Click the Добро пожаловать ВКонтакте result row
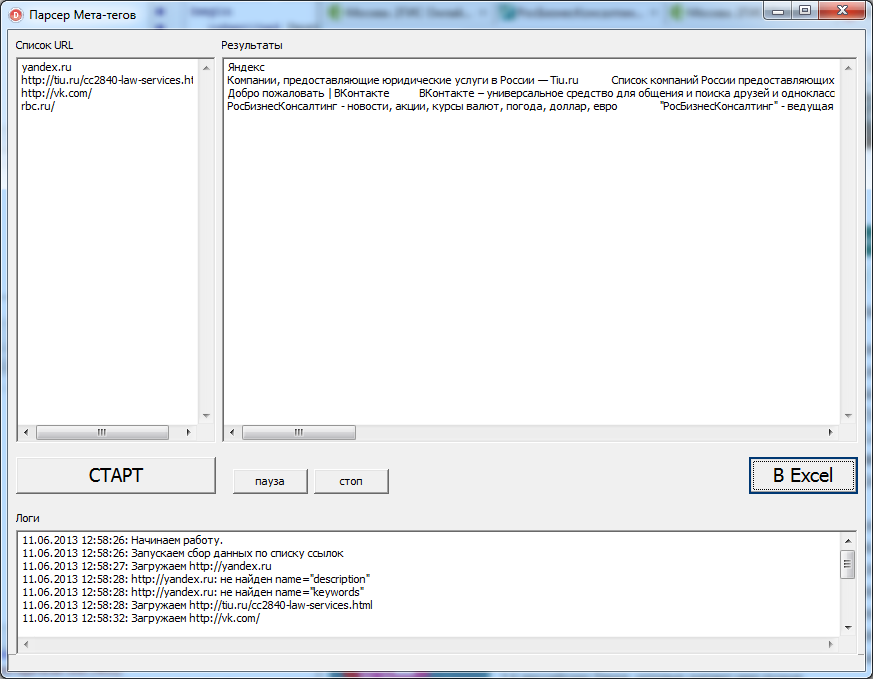873x679 pixels. [531, 93]
